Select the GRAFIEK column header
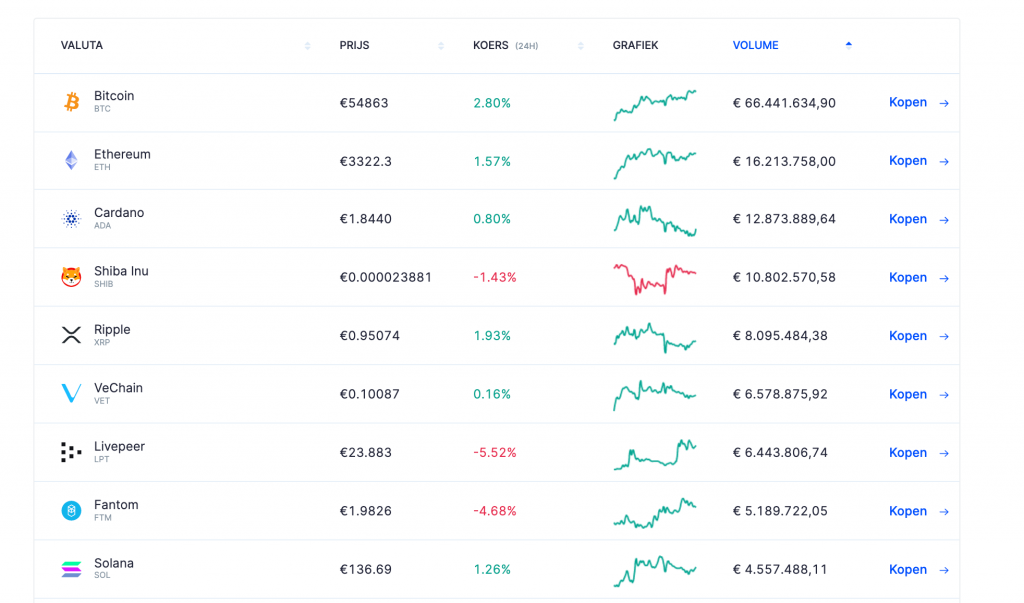The height and width of the screenshot is (603, 1024). coord(635,45)
